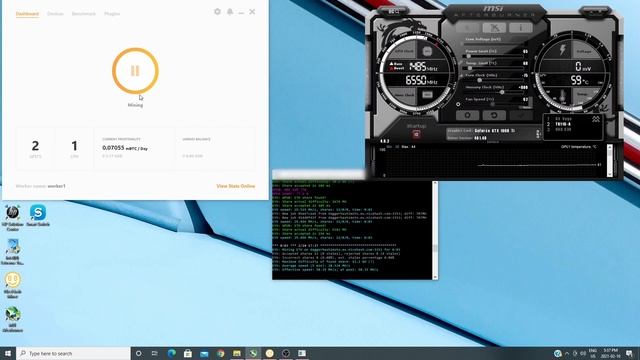The height and width of the screenshot is (360, 640).
Task: Switch to the Plugins tab in NiceHash
Action: pyautogui.click(x=112, y=13)
